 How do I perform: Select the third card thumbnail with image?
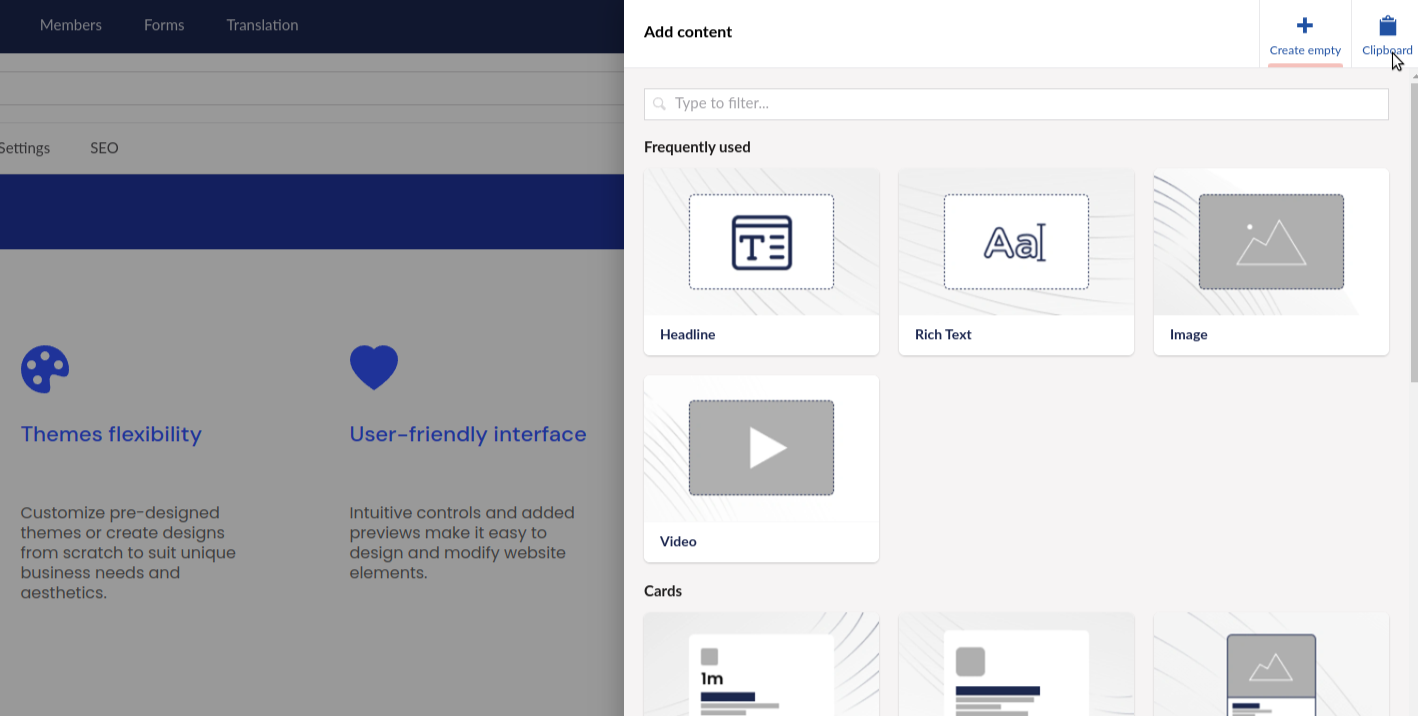(x=1270, y=670)
